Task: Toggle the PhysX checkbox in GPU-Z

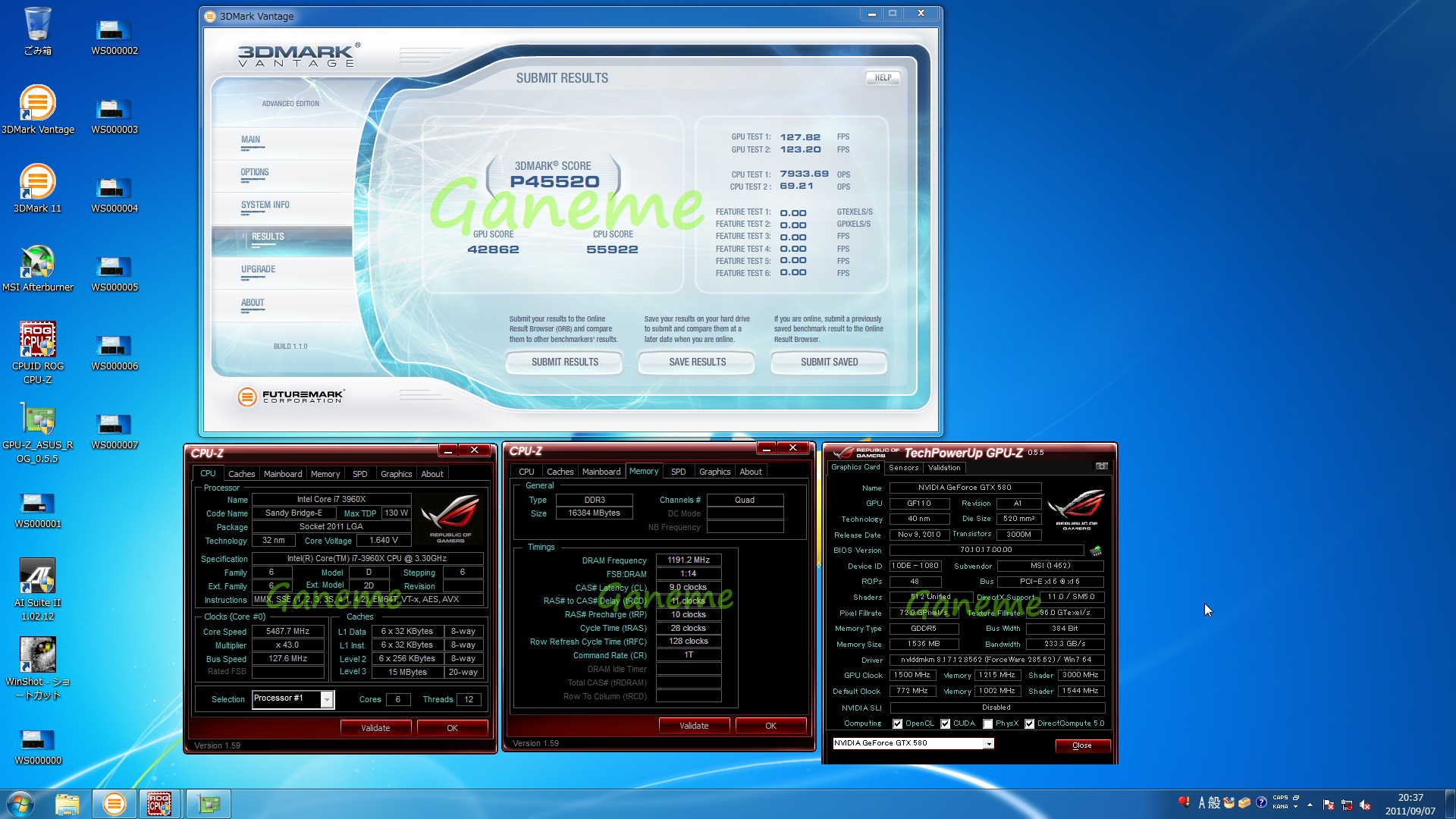Action: pos(988,723)
